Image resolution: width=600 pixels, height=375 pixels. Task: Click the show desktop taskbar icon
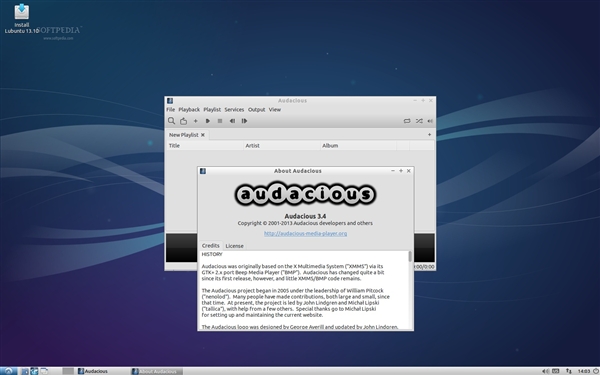pyautogui.click(x=44, y=371)
